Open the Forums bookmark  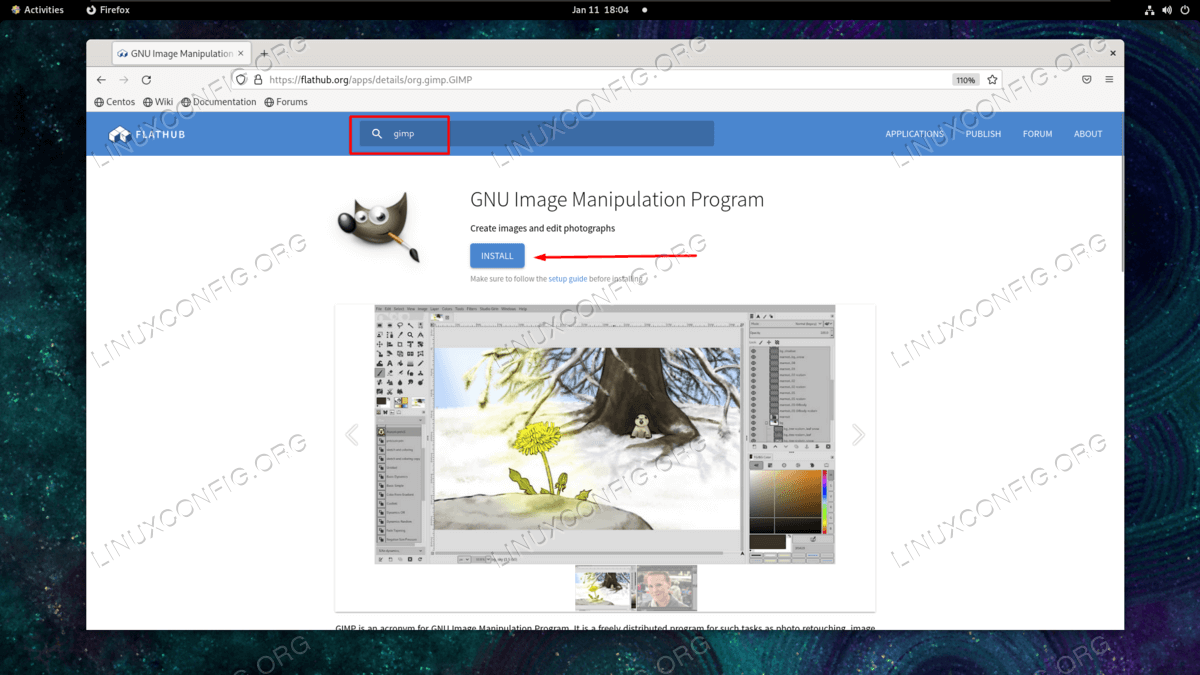click(x=286, y=102)
